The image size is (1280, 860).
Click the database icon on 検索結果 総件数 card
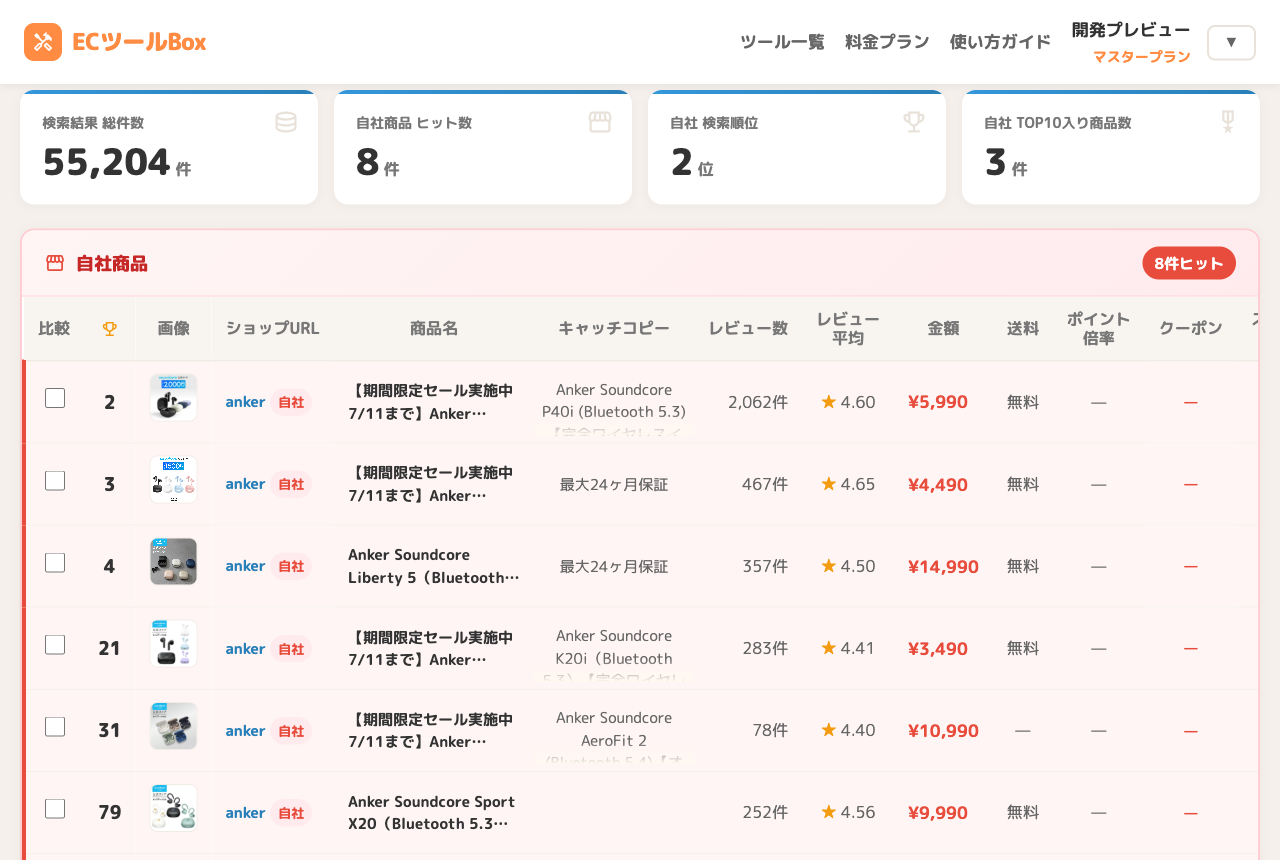click(x=286, y=122)
